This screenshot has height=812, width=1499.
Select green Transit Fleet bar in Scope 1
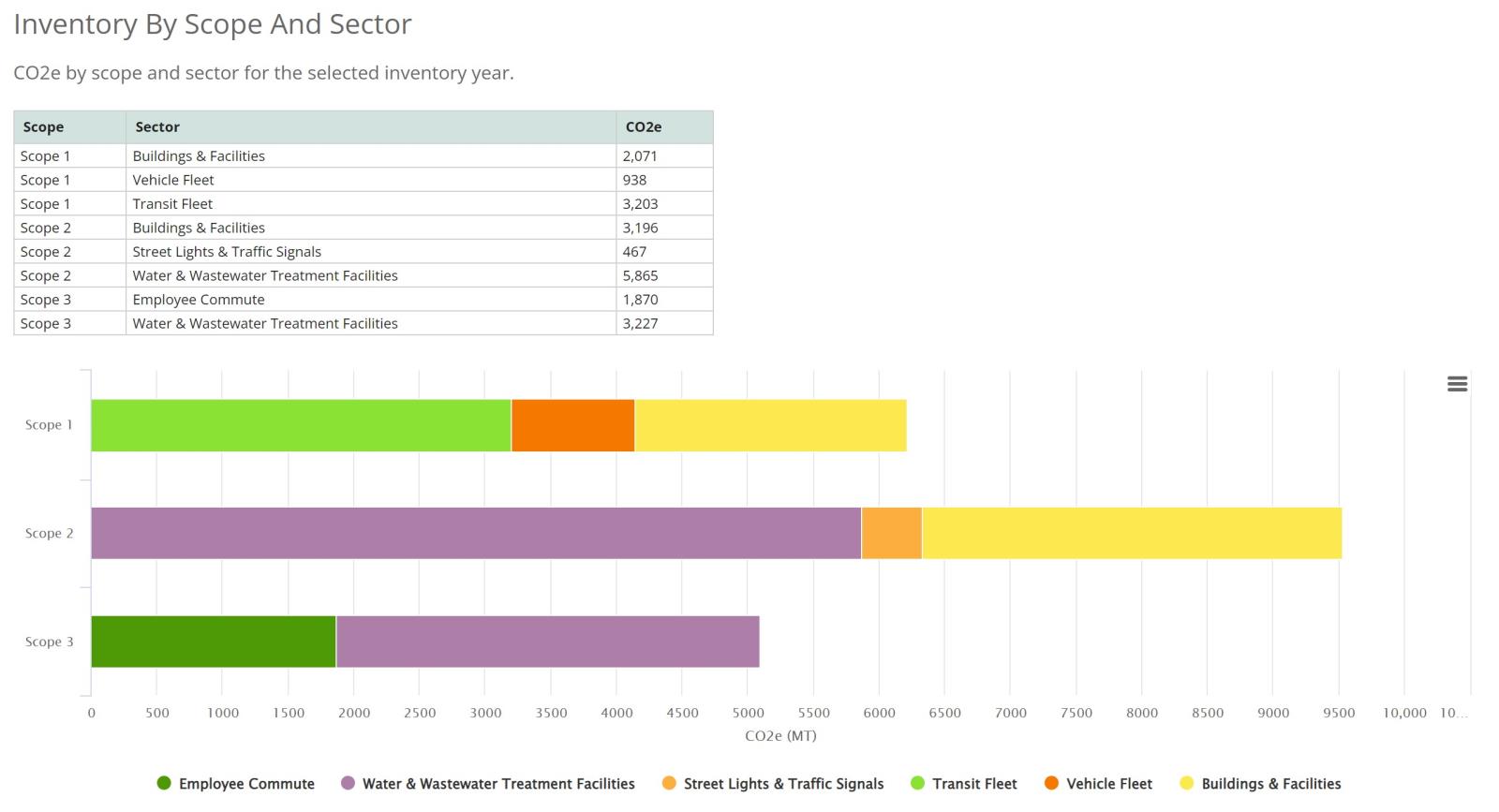coord(301,425)
